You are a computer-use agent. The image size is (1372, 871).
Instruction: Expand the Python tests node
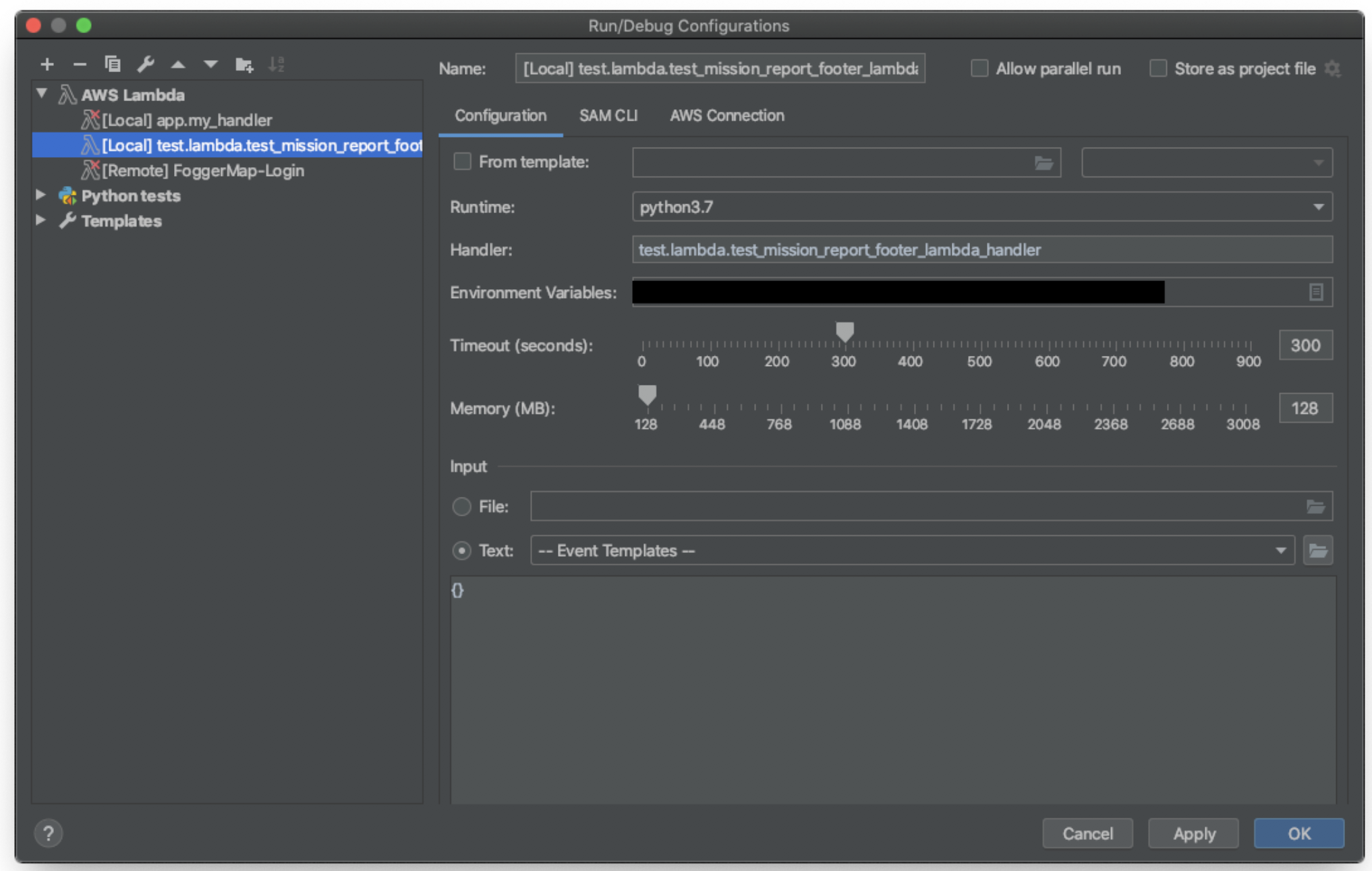(x=40, y=196)
